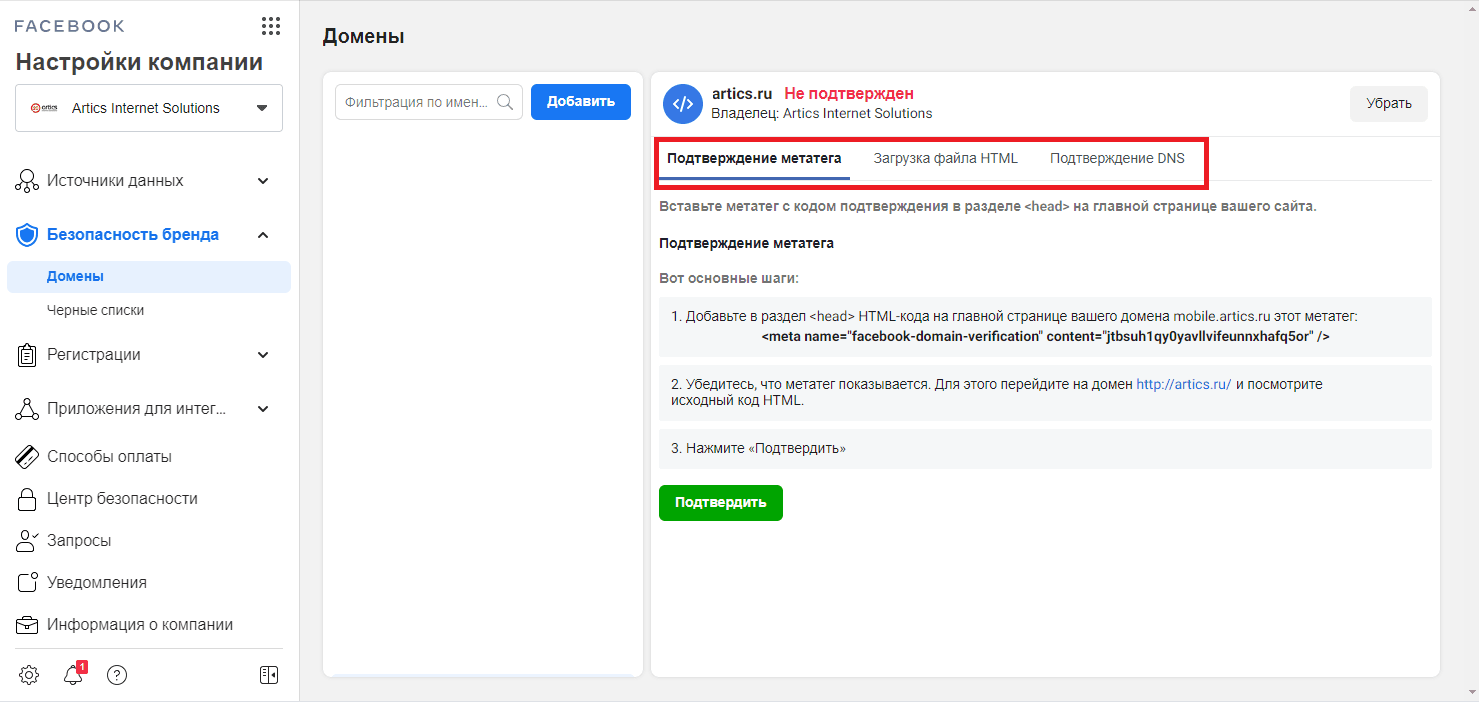Screen dimensions: 1479x702
Task: Expand the Источники данных section chevron
Action: pyautogui.click(x=263, y=181)
